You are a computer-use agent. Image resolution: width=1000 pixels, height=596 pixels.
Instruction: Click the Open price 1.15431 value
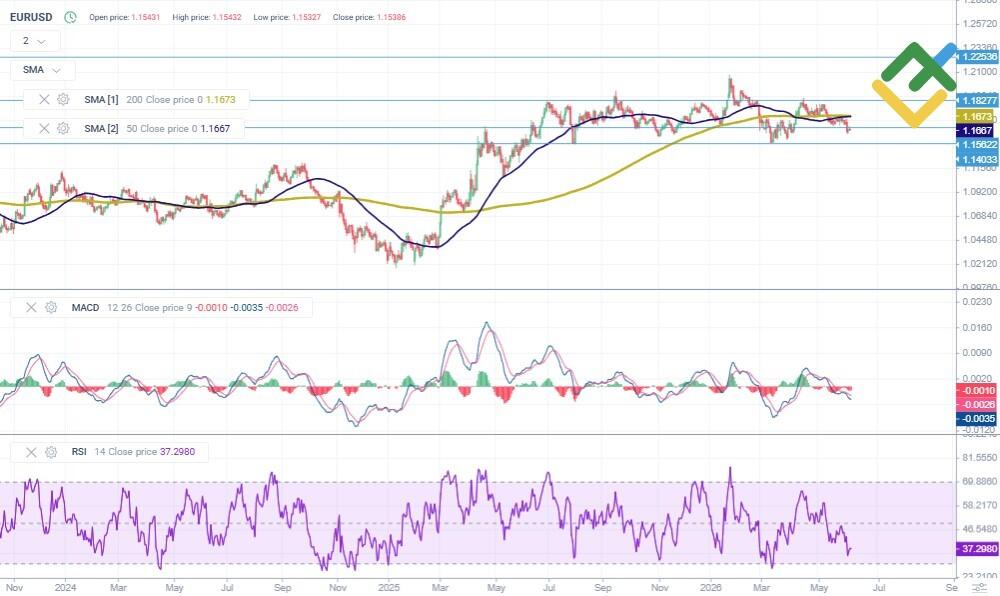[x=145, y=17]
